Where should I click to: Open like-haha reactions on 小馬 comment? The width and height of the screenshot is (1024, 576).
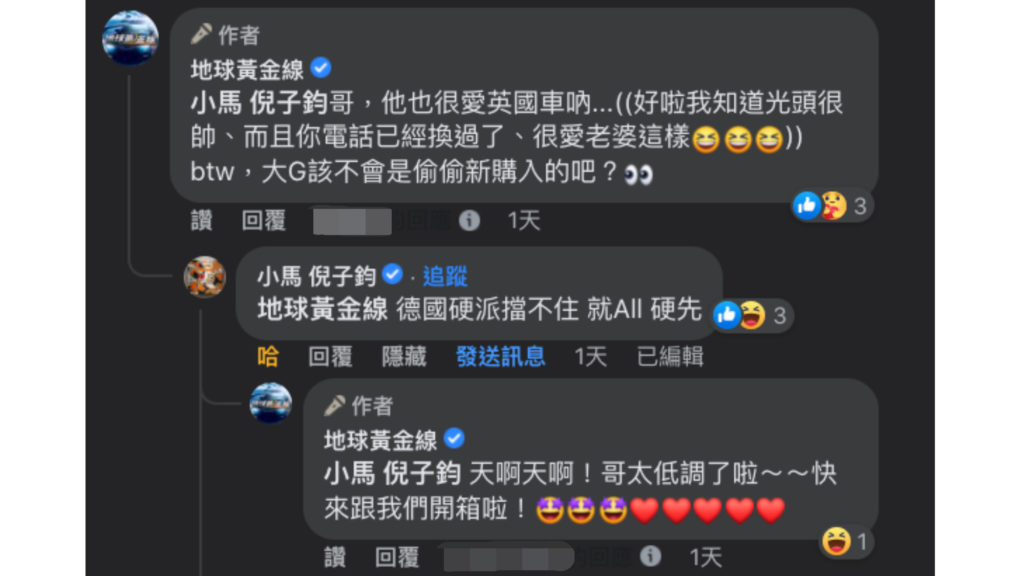point(751,315)
